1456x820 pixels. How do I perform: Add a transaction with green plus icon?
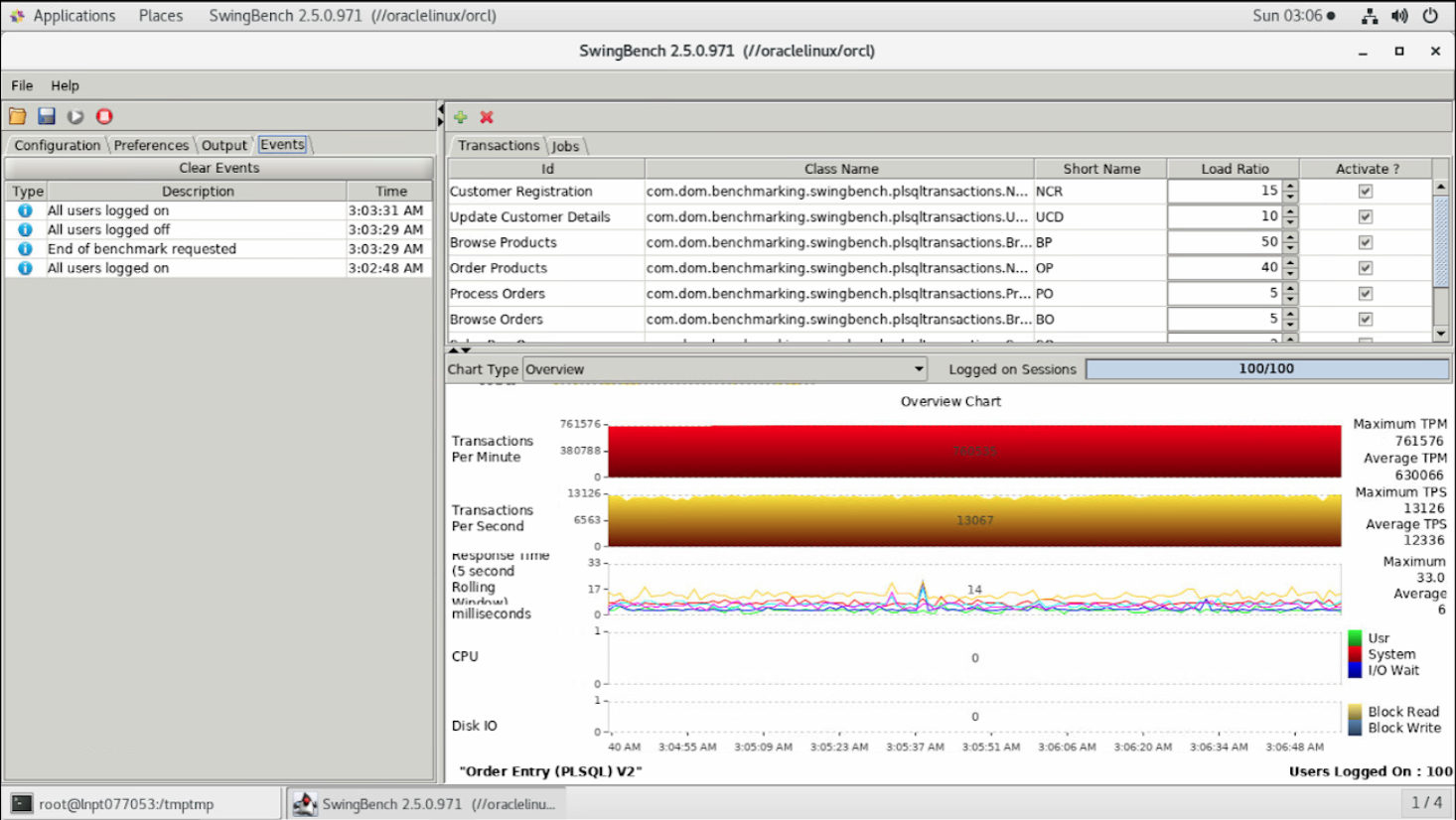[x=461, y=117]
